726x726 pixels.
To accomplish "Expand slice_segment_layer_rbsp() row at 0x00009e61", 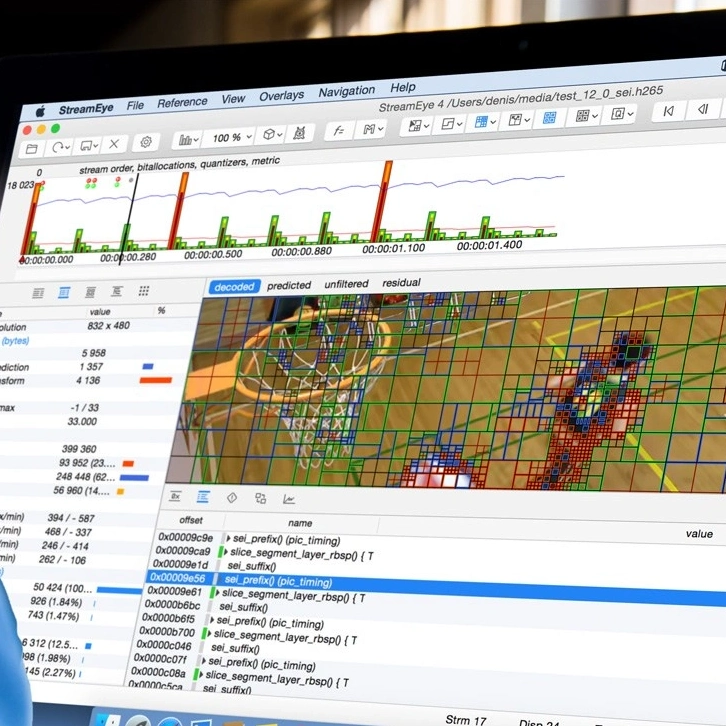I will (217, 593).
